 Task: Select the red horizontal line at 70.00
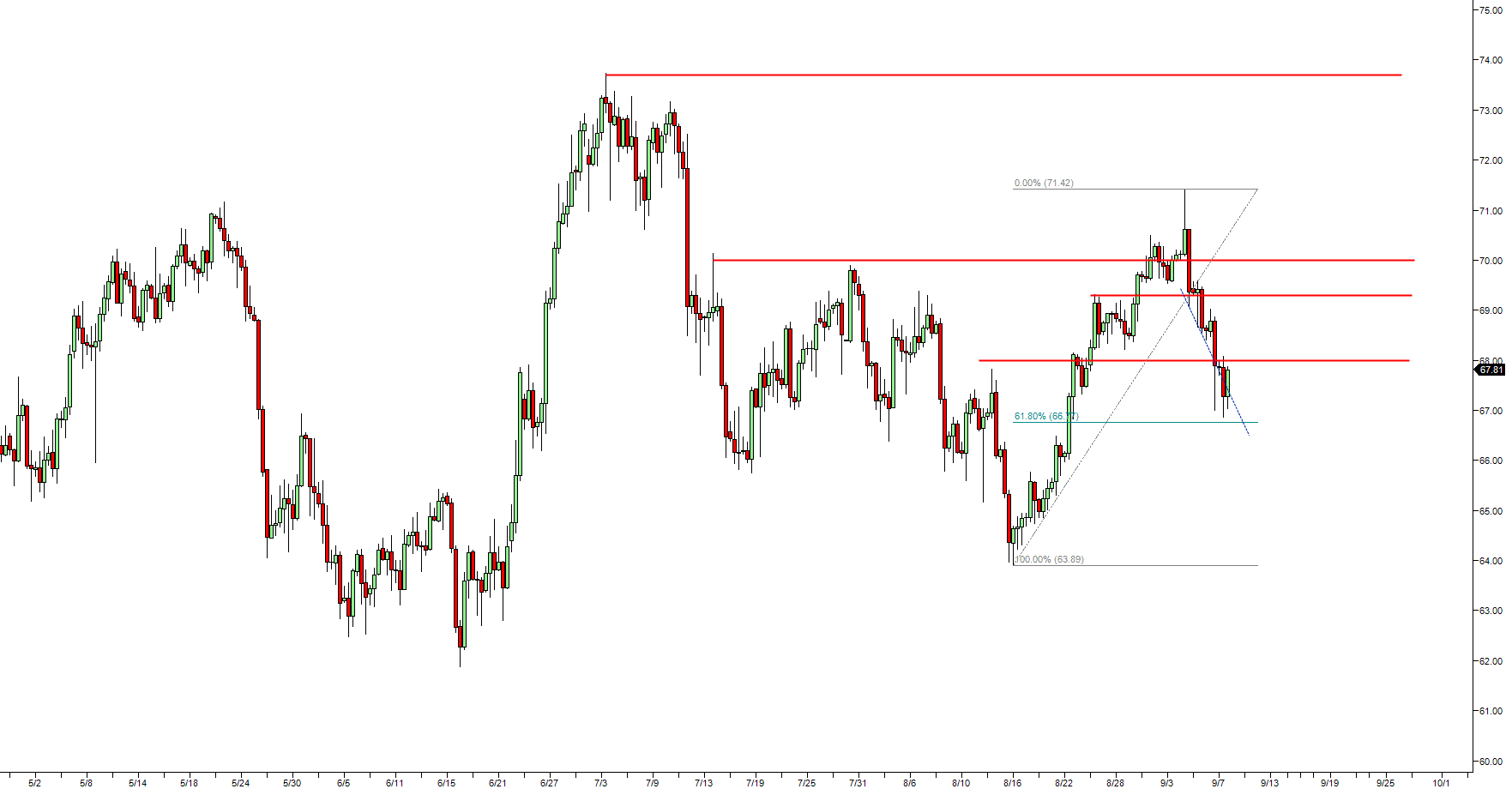tap(1063, 260)
